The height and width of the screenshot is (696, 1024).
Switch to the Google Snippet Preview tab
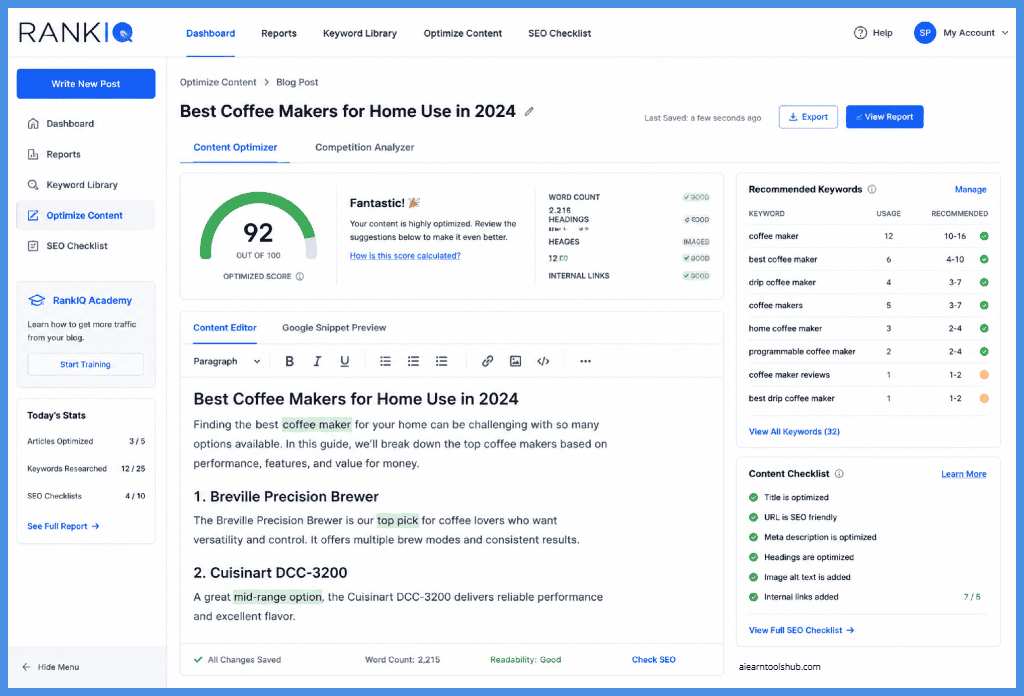[334, 328]
